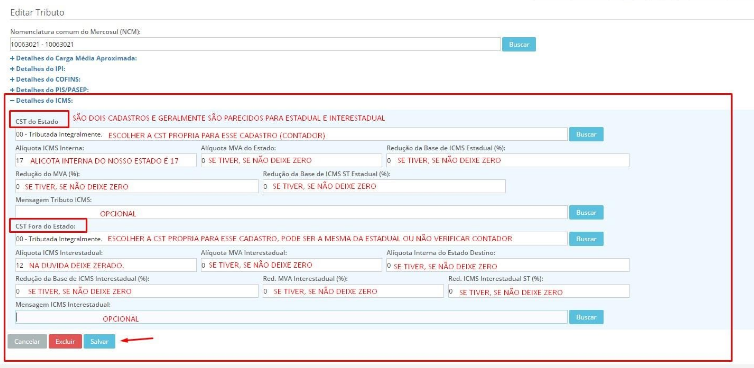754x368 pixels.
Task: Click the Alíquota MVA do Estado input
Action: (x=291, y=160)
